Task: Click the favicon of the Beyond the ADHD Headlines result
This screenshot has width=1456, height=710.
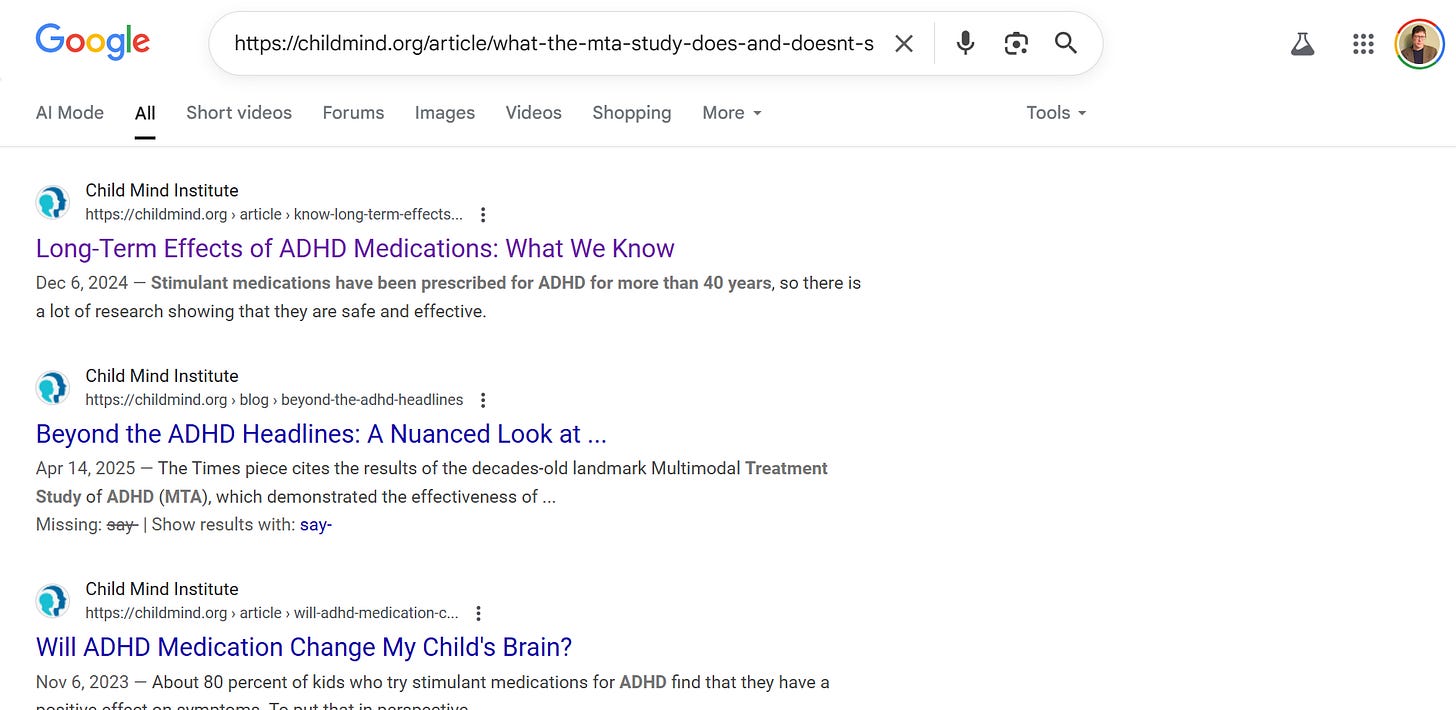Action: pos(52,387)
